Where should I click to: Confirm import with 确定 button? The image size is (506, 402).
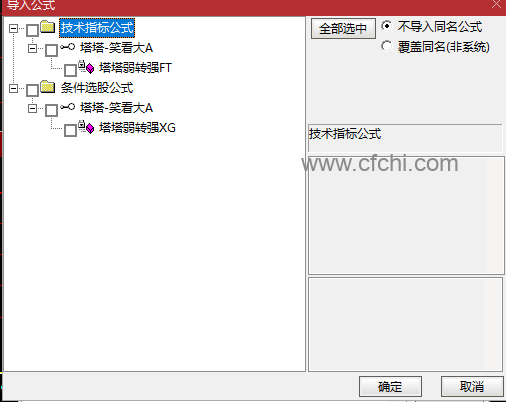click(x=390, y=387)
